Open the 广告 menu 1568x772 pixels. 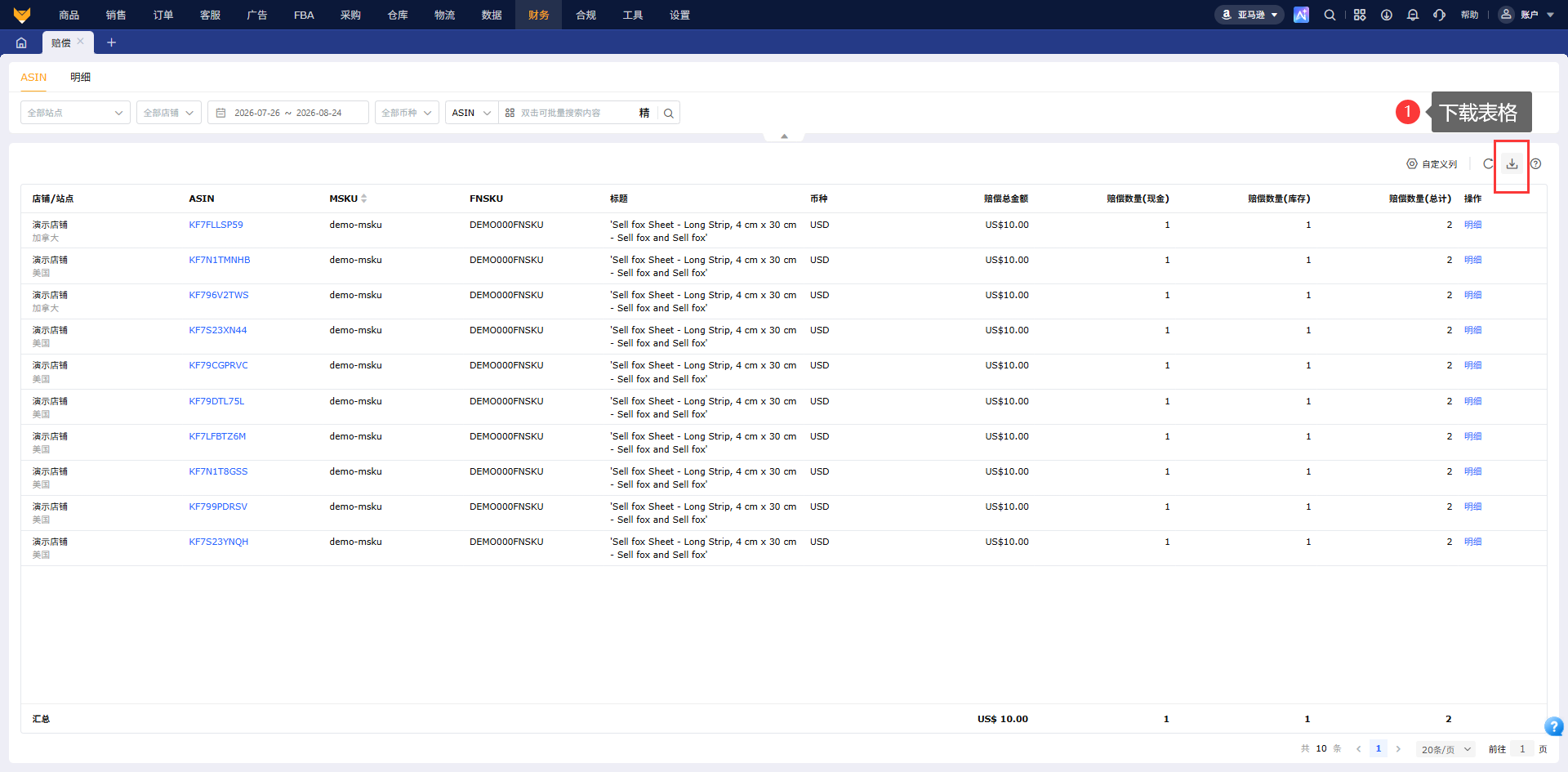(x=257, y=15)
